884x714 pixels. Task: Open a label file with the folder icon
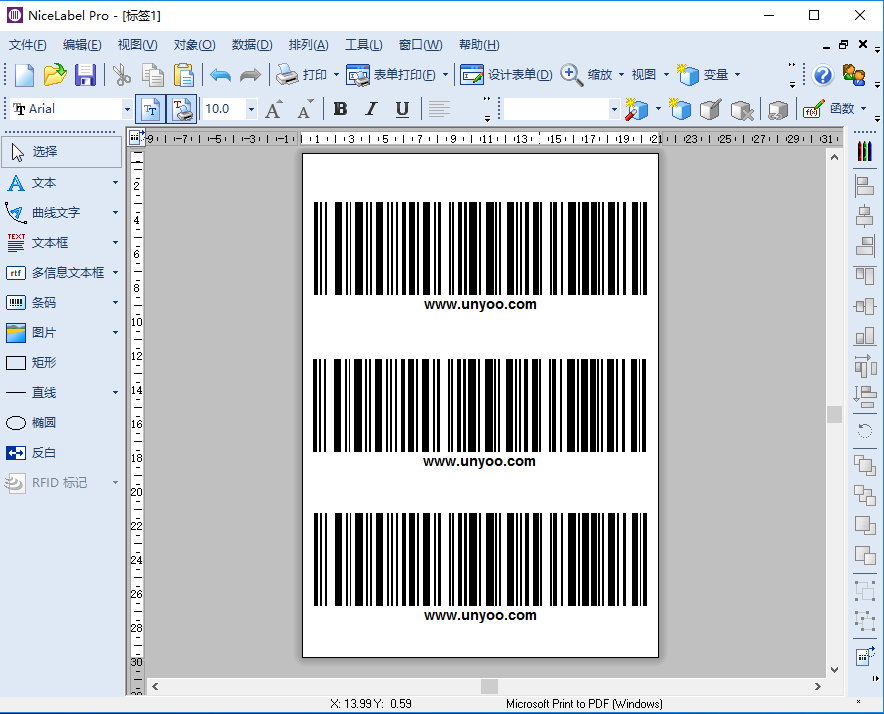coord(55,75)
